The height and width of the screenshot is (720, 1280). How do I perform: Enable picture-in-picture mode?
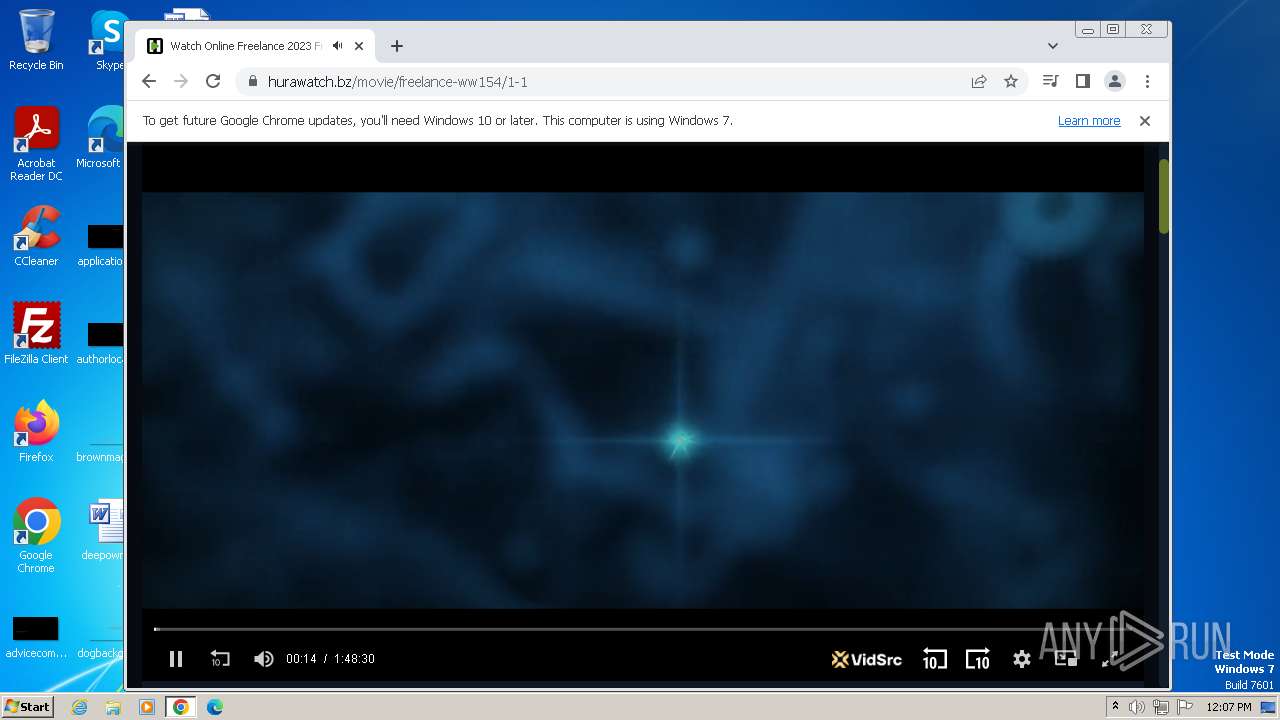(x=1065, y=659)
